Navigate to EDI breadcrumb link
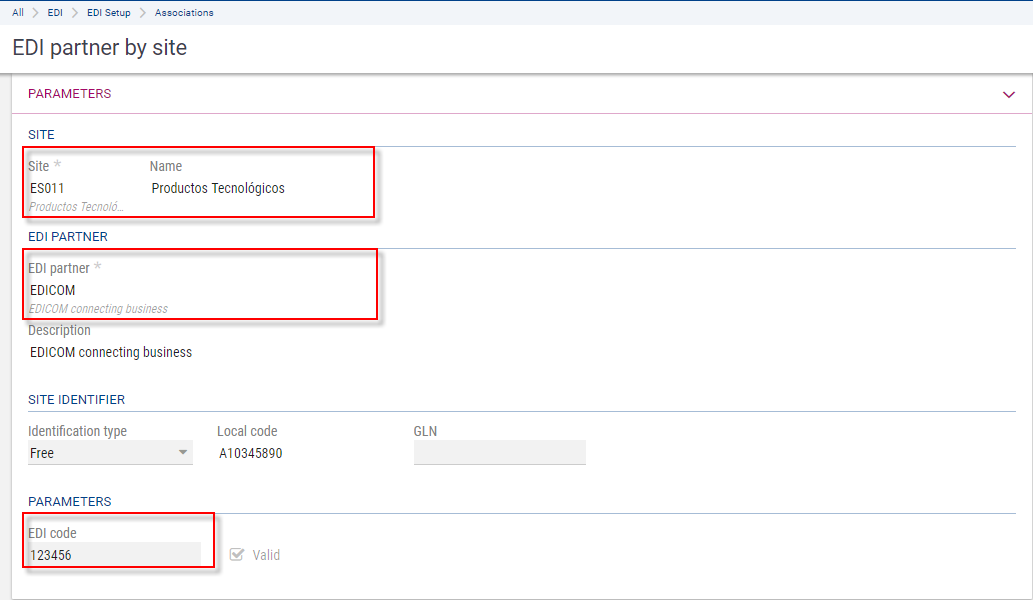The image size is (1033, 600). (x=55, y=12)
